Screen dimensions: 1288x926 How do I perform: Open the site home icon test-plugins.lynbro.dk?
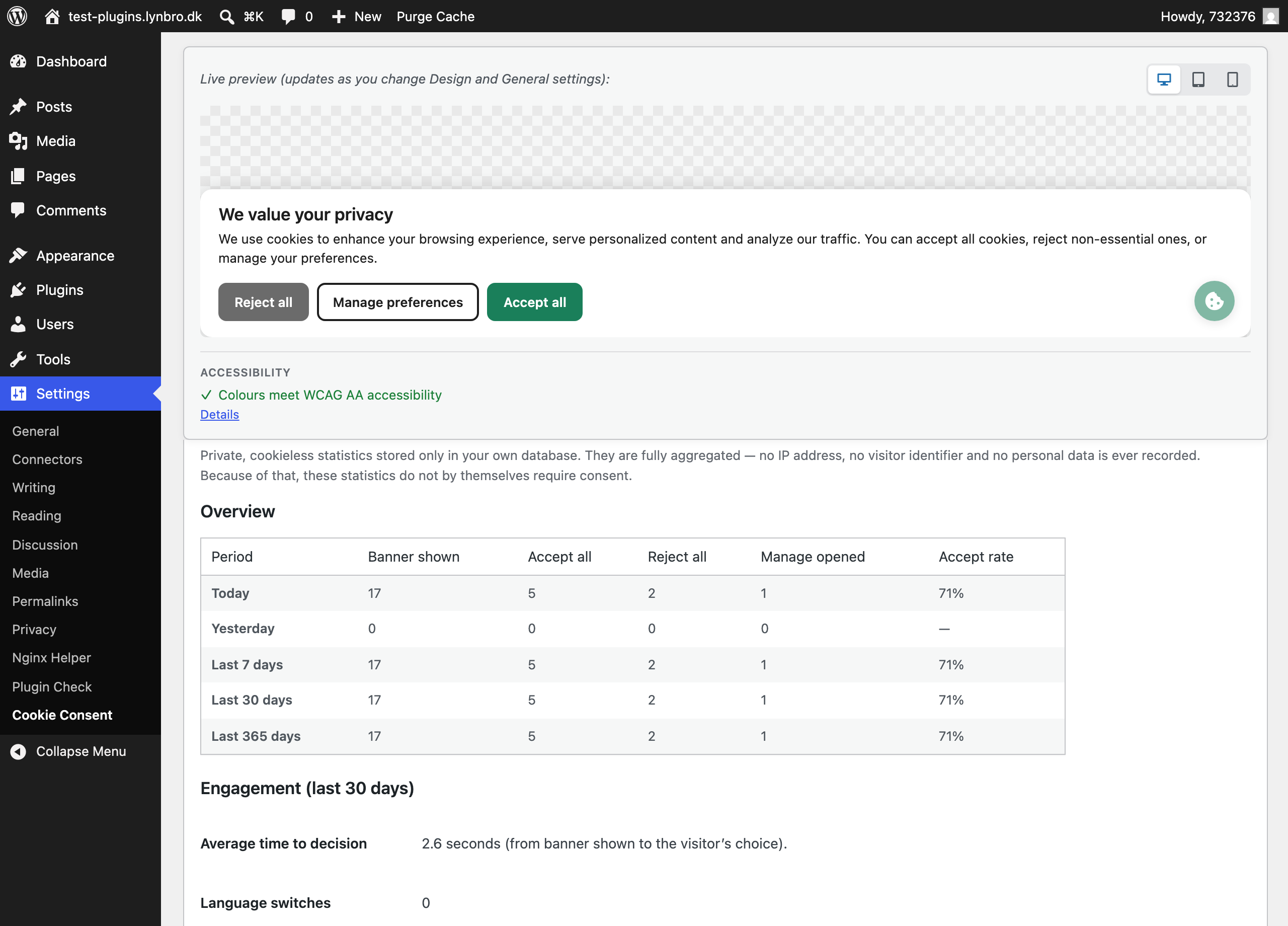[52, 16]
